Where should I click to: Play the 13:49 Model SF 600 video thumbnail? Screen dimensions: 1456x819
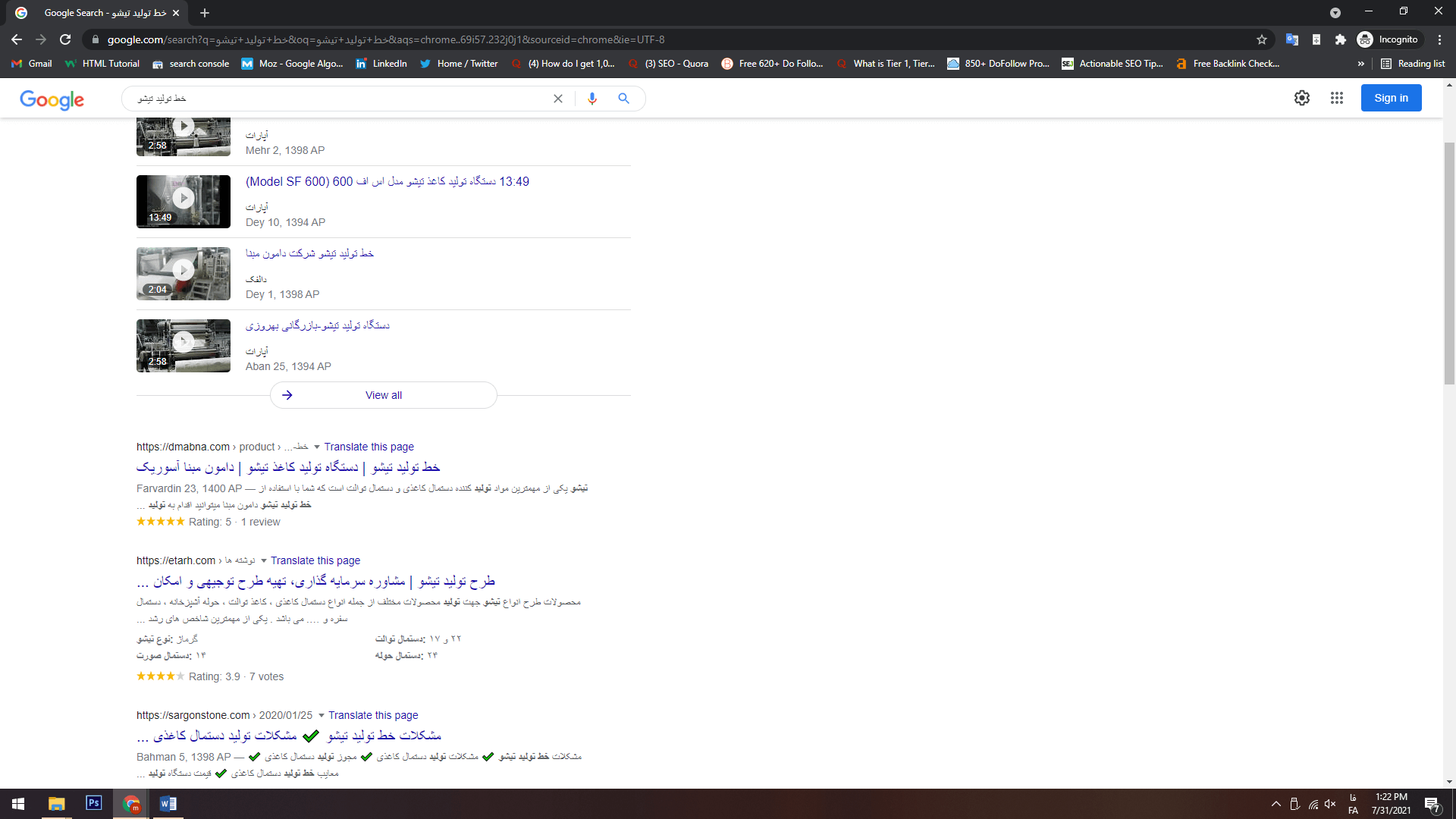click(x=184, y=202)
